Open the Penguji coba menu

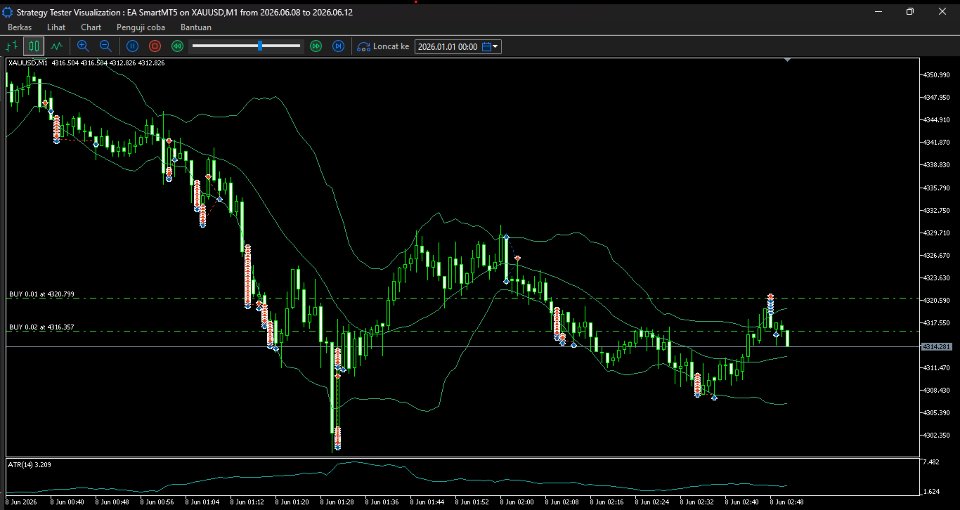click(x=140, y=27)
